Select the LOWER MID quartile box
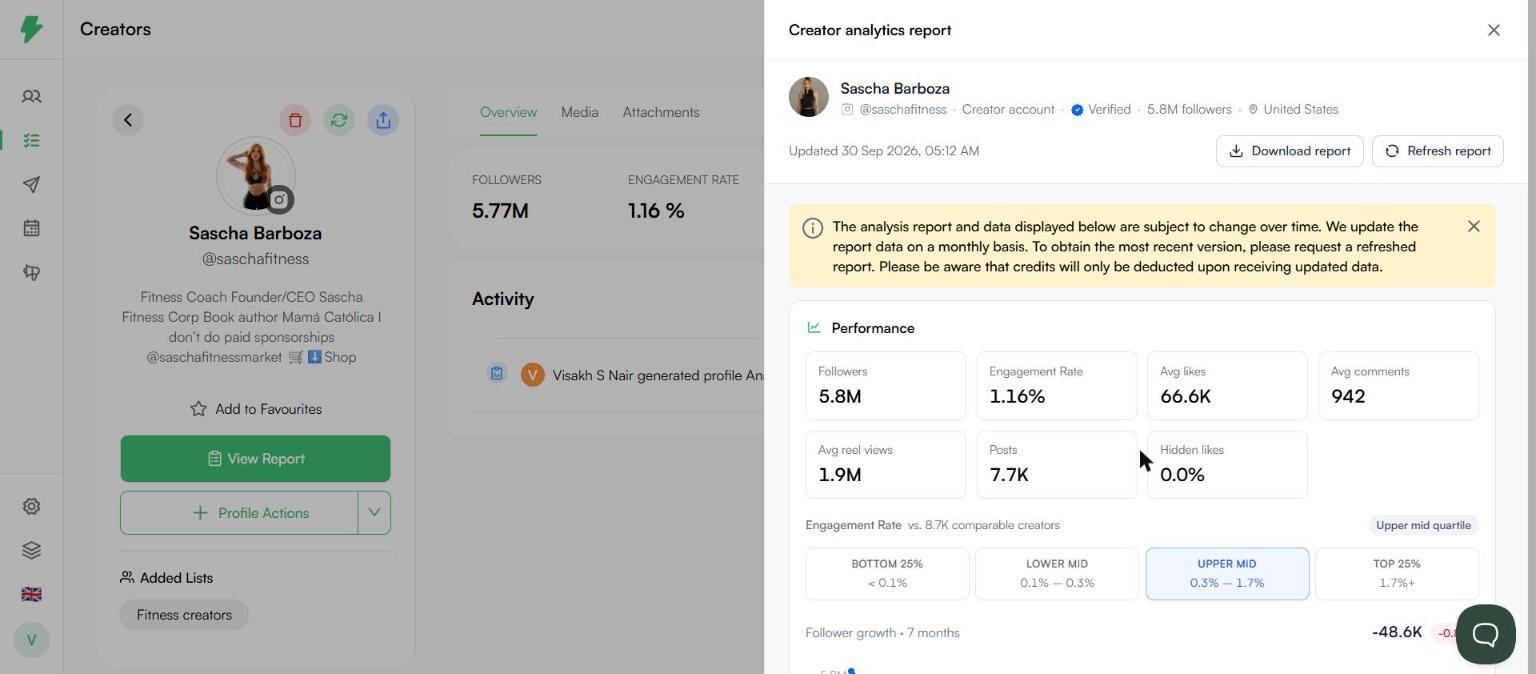Viewport: 1536px width, 674px height. tap(1057, 574)
